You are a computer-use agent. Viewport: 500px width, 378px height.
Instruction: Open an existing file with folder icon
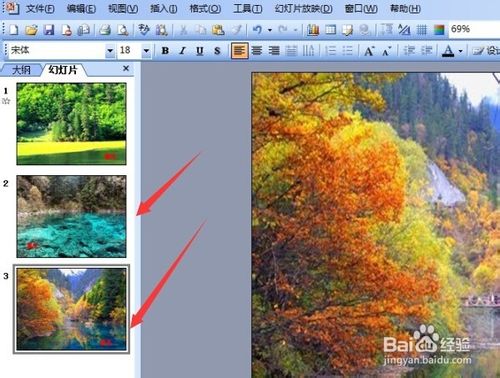pyautogui.click(x=31, y=30)
